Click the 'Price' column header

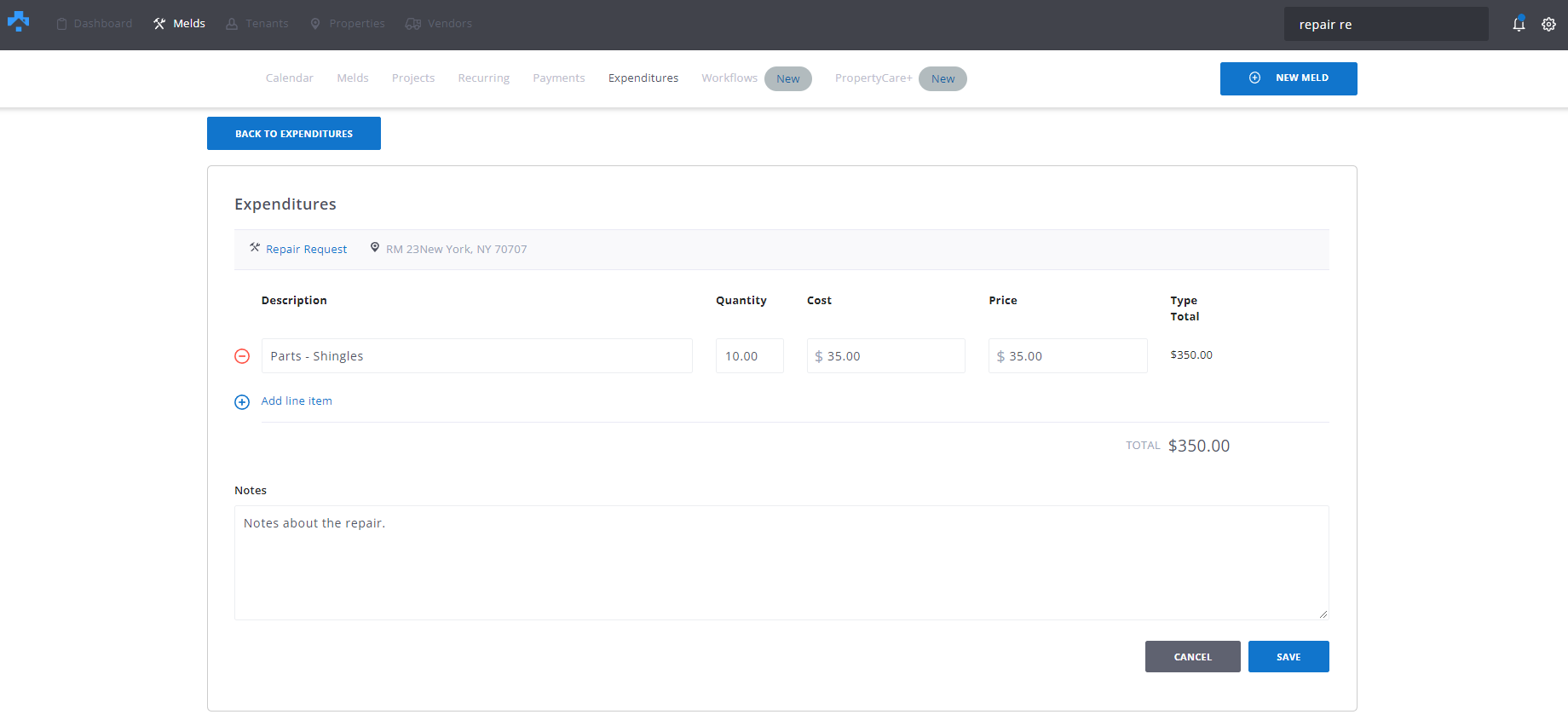tap(1003, 300)
